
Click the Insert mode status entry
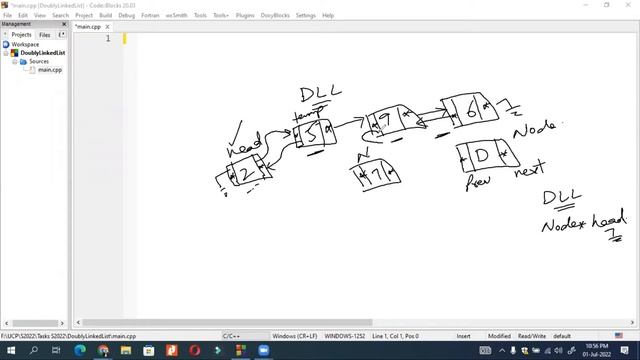click(x=463, y=336)
